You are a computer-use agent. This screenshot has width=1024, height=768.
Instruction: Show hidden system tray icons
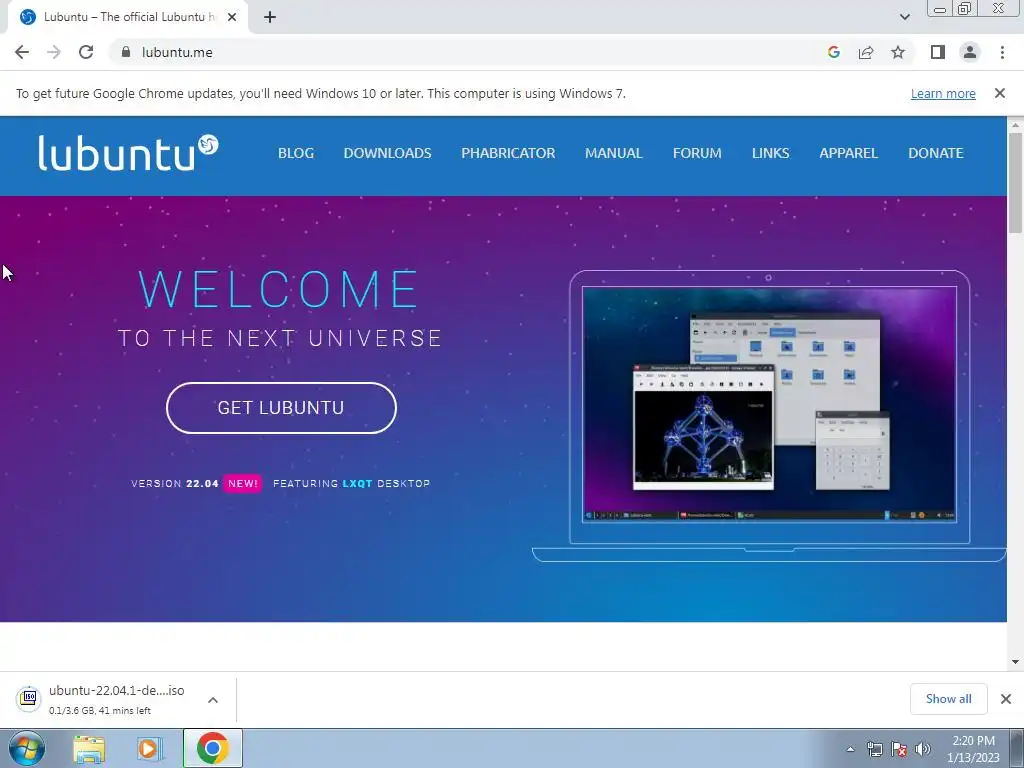pyautogui.click(x=850, y=749)
